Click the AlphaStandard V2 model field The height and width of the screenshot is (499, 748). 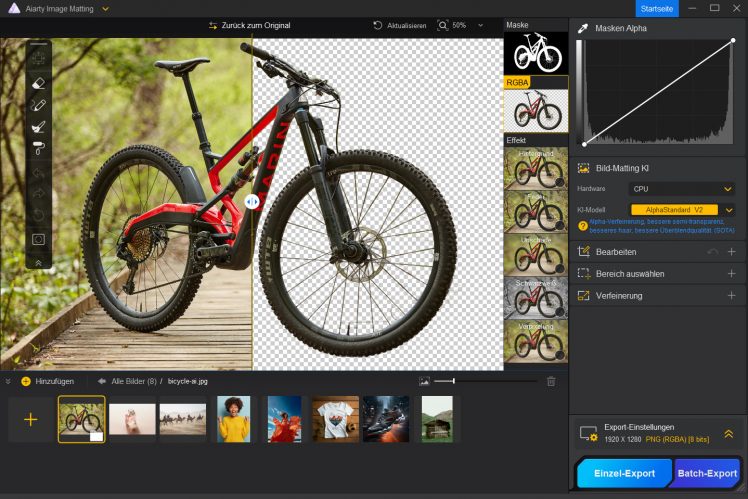674,210
